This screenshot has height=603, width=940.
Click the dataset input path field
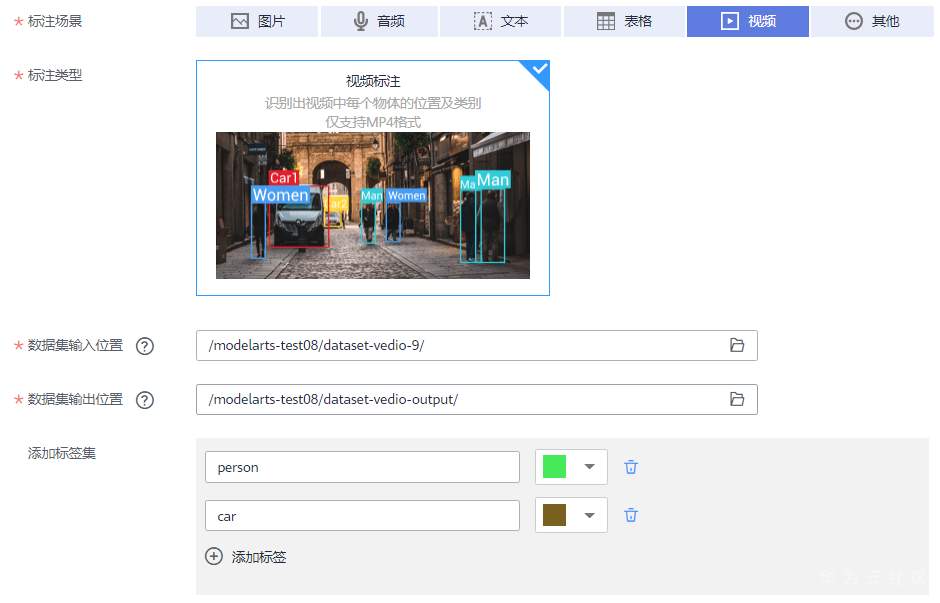coord(477,345)
